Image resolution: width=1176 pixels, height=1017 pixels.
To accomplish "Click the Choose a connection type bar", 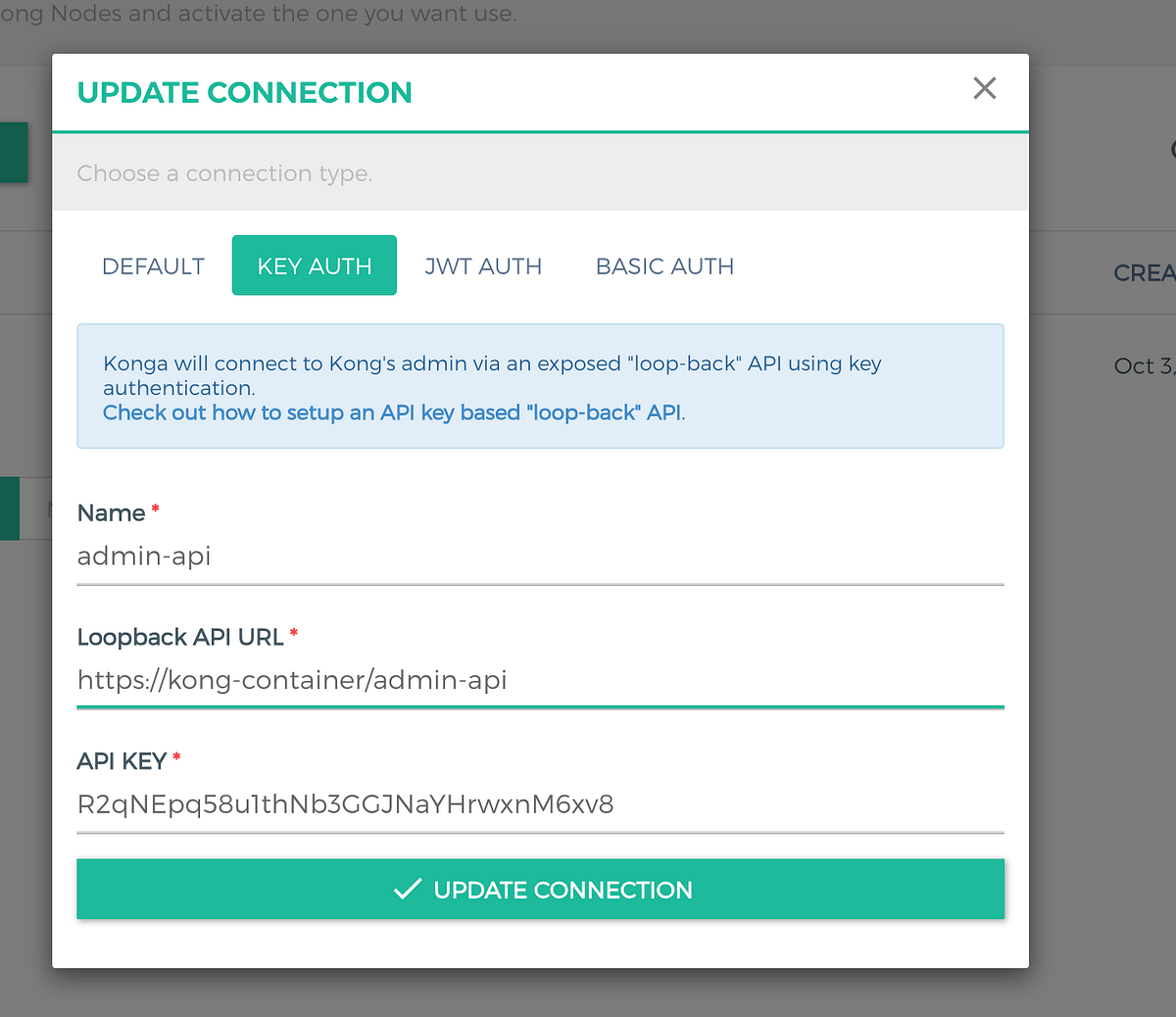I will coord(539,173).
